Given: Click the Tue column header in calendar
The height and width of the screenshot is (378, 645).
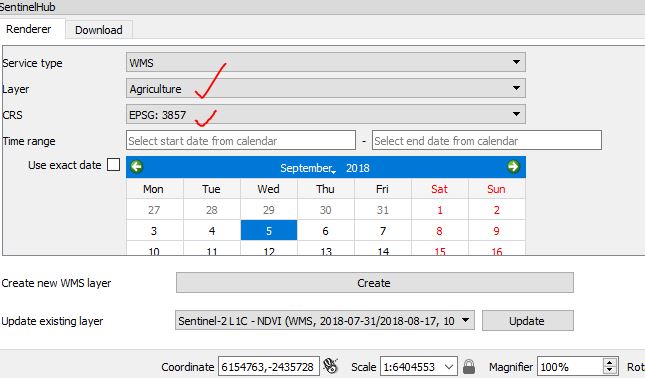Looking at the screenshot, I should click(x=211, y=189).
